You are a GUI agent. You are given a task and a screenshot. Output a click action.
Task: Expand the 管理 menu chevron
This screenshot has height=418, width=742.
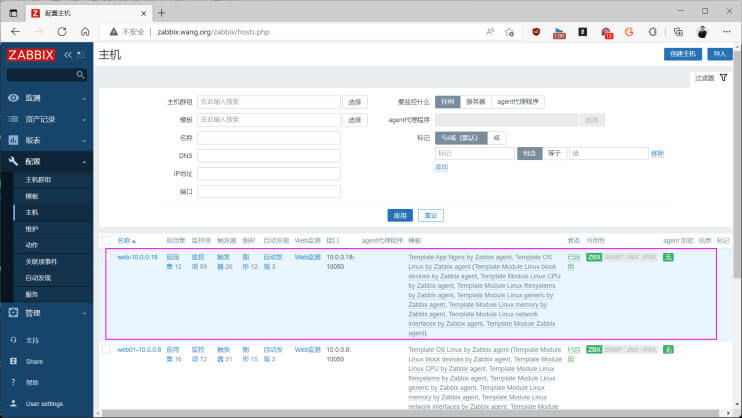pyautogui.click(x=84, y=313)
